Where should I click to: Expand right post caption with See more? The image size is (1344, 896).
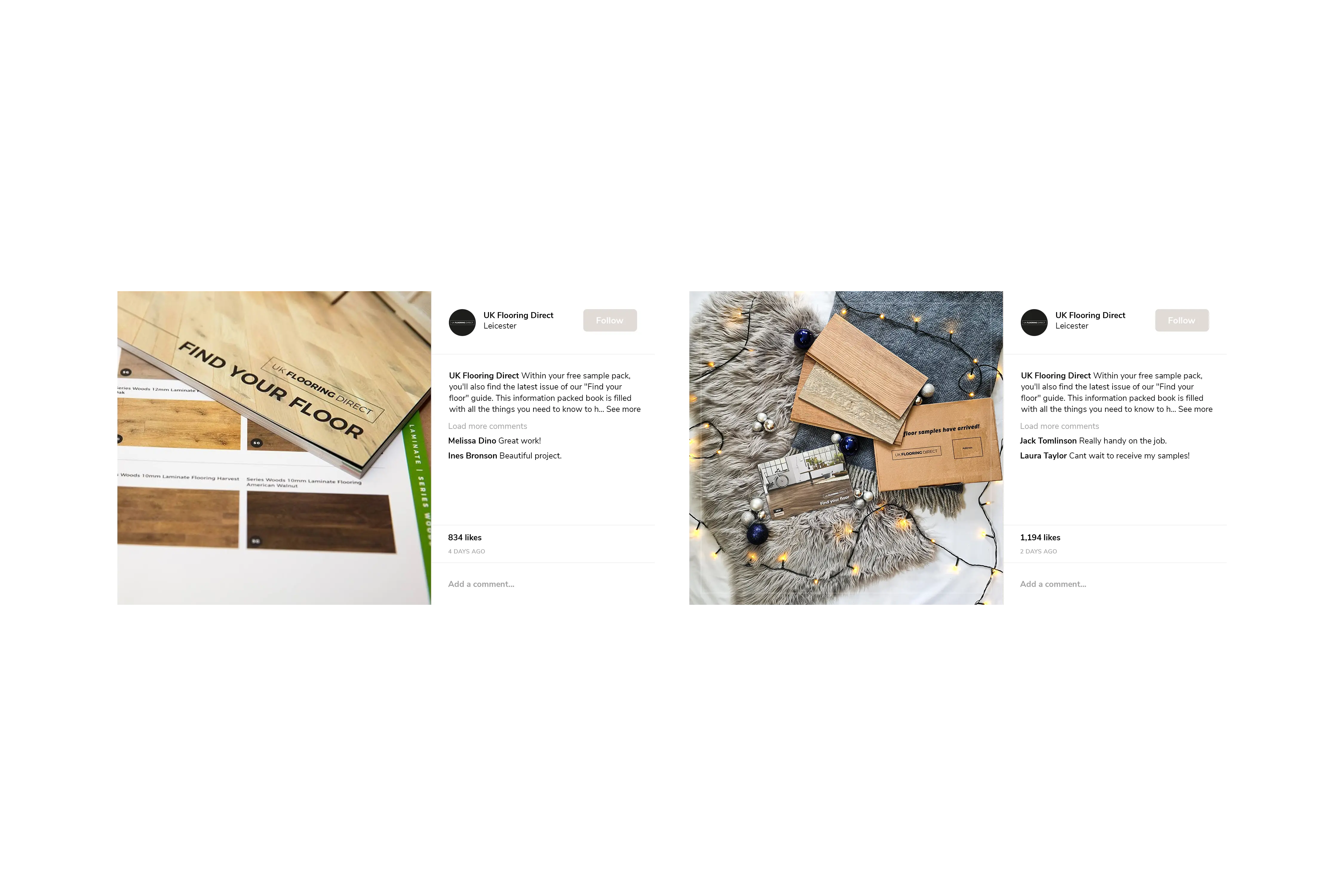[x=1195, y=409]
